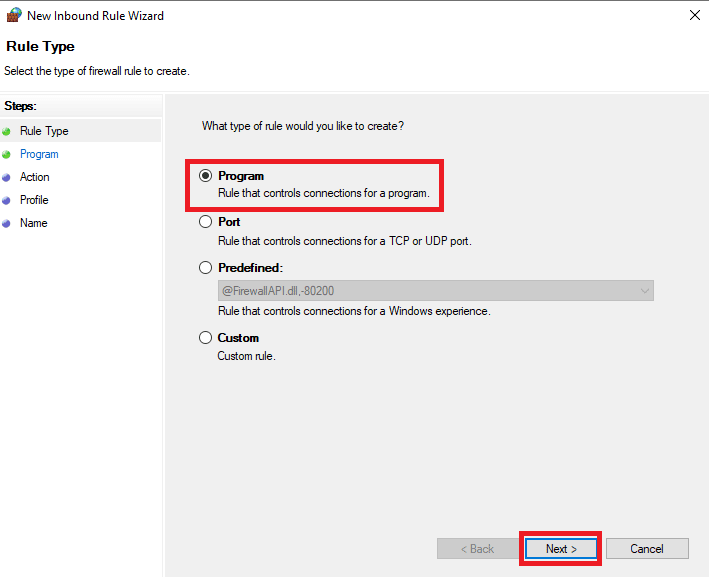This screenshot has height=577, width=709.
Task: Close the New Inbound Rule Wizard window
Action: (695, 15)
